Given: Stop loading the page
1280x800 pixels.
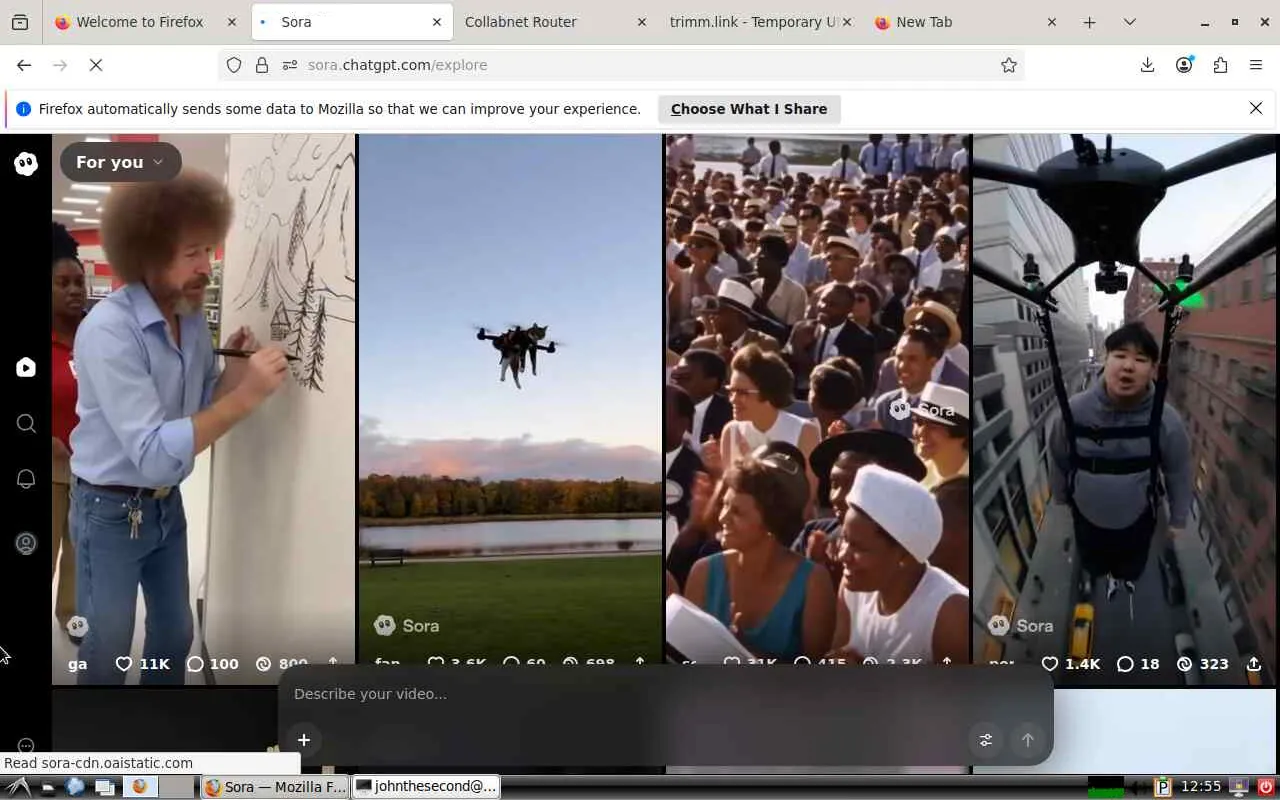Looking at the screenshot, I should point(96,65).
